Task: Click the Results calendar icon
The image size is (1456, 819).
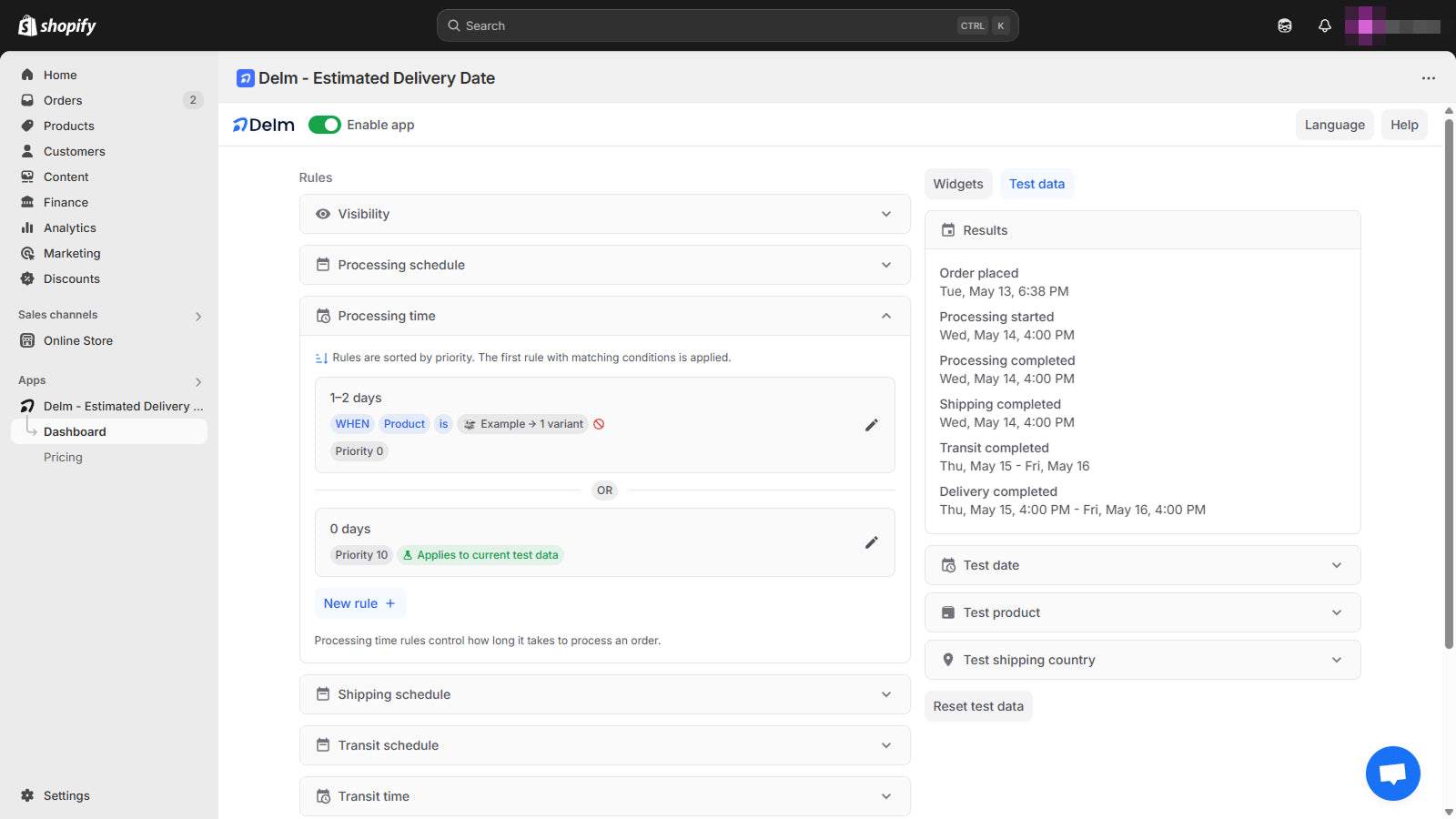Action: pos(948,230)
